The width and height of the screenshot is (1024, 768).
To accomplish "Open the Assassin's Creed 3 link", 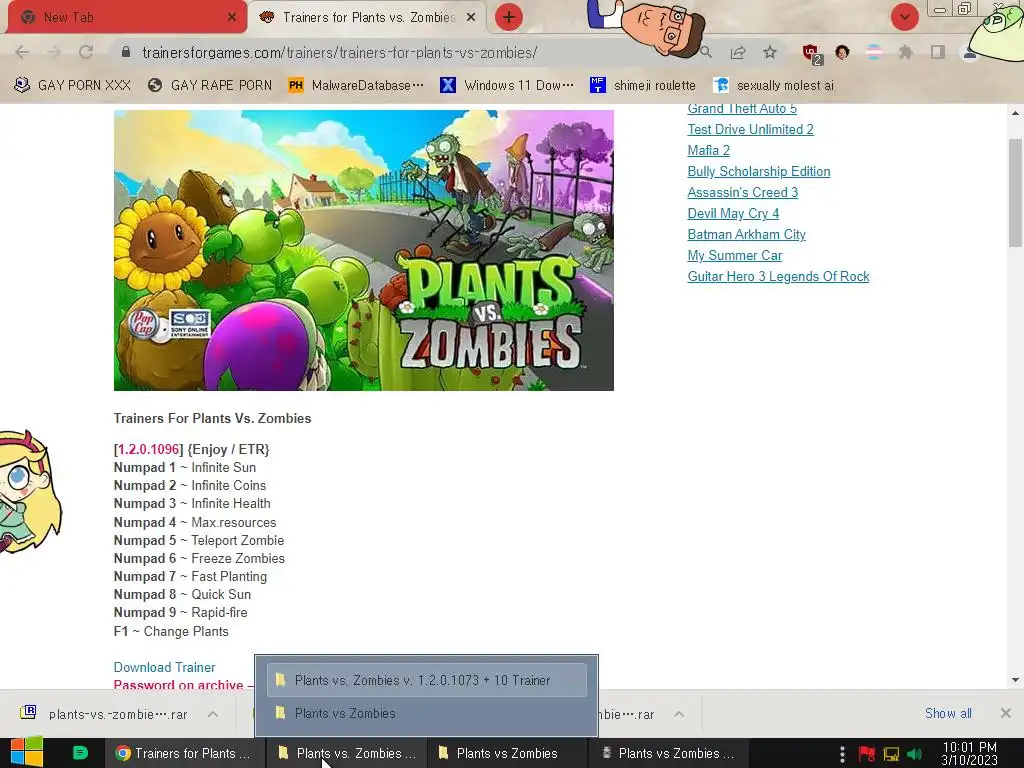I will point(743,192).
